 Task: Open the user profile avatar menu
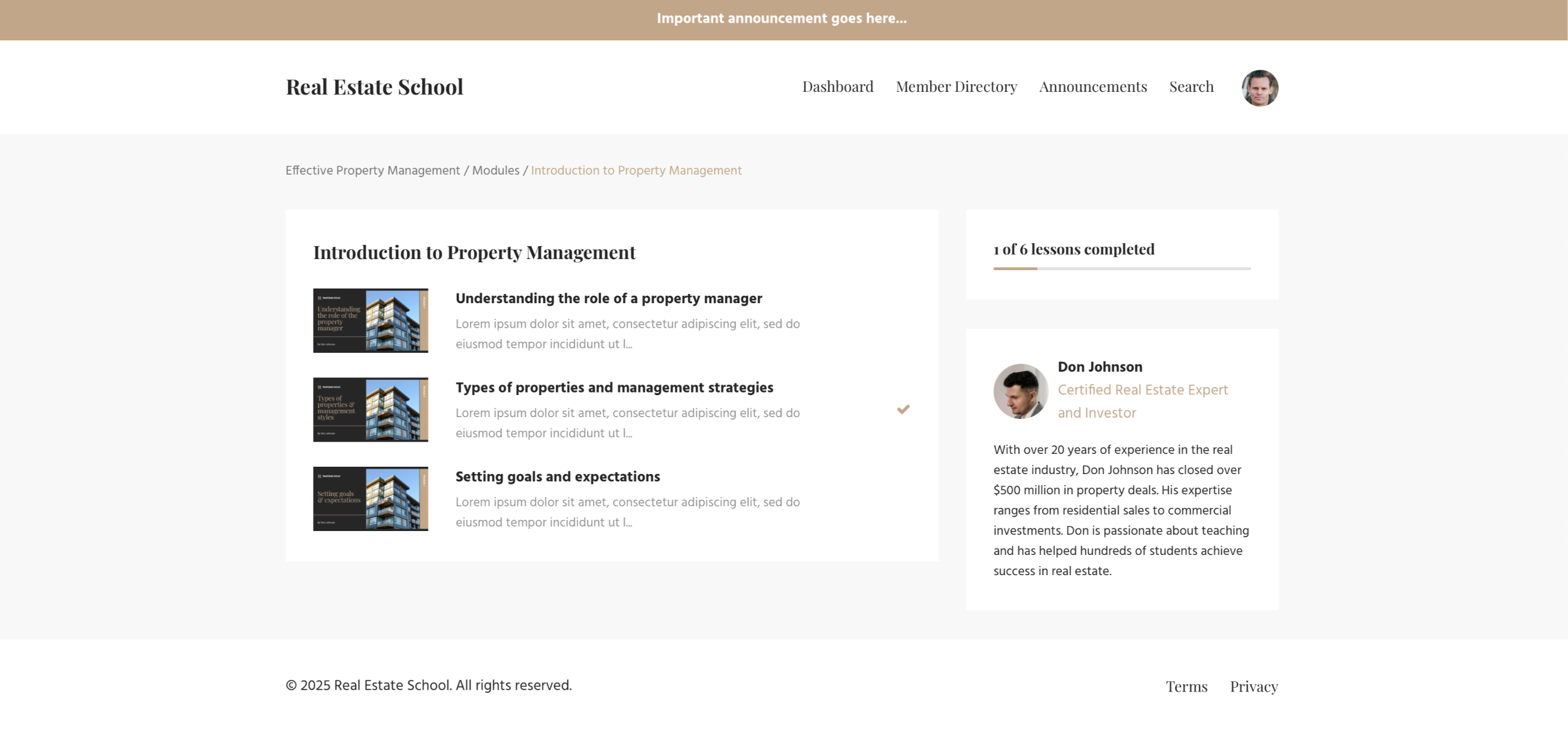click(x=1259, y=88)
